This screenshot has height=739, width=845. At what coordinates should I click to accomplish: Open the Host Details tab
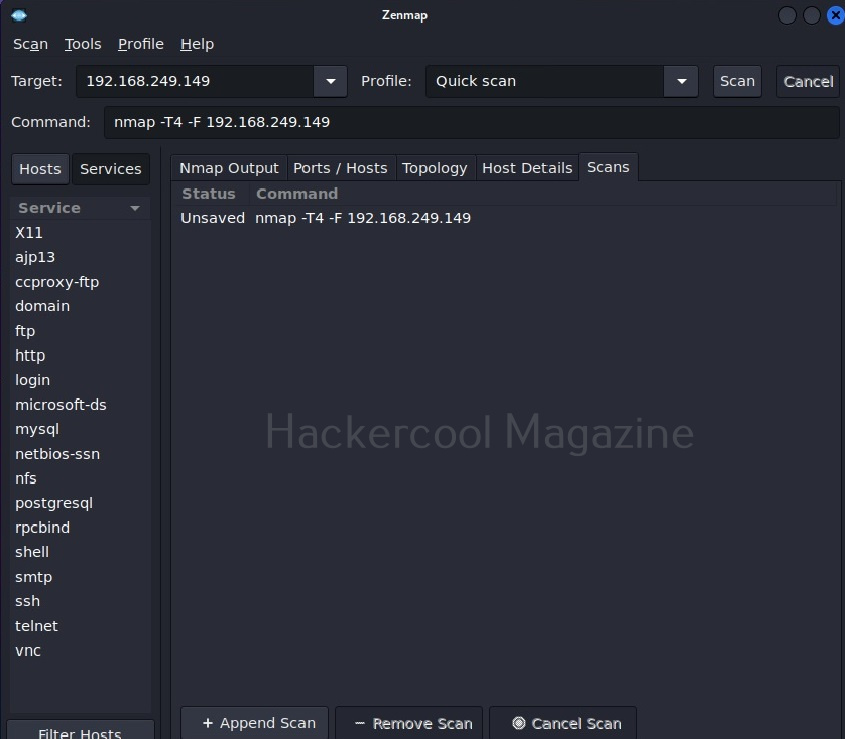click(x=527, y=168)
